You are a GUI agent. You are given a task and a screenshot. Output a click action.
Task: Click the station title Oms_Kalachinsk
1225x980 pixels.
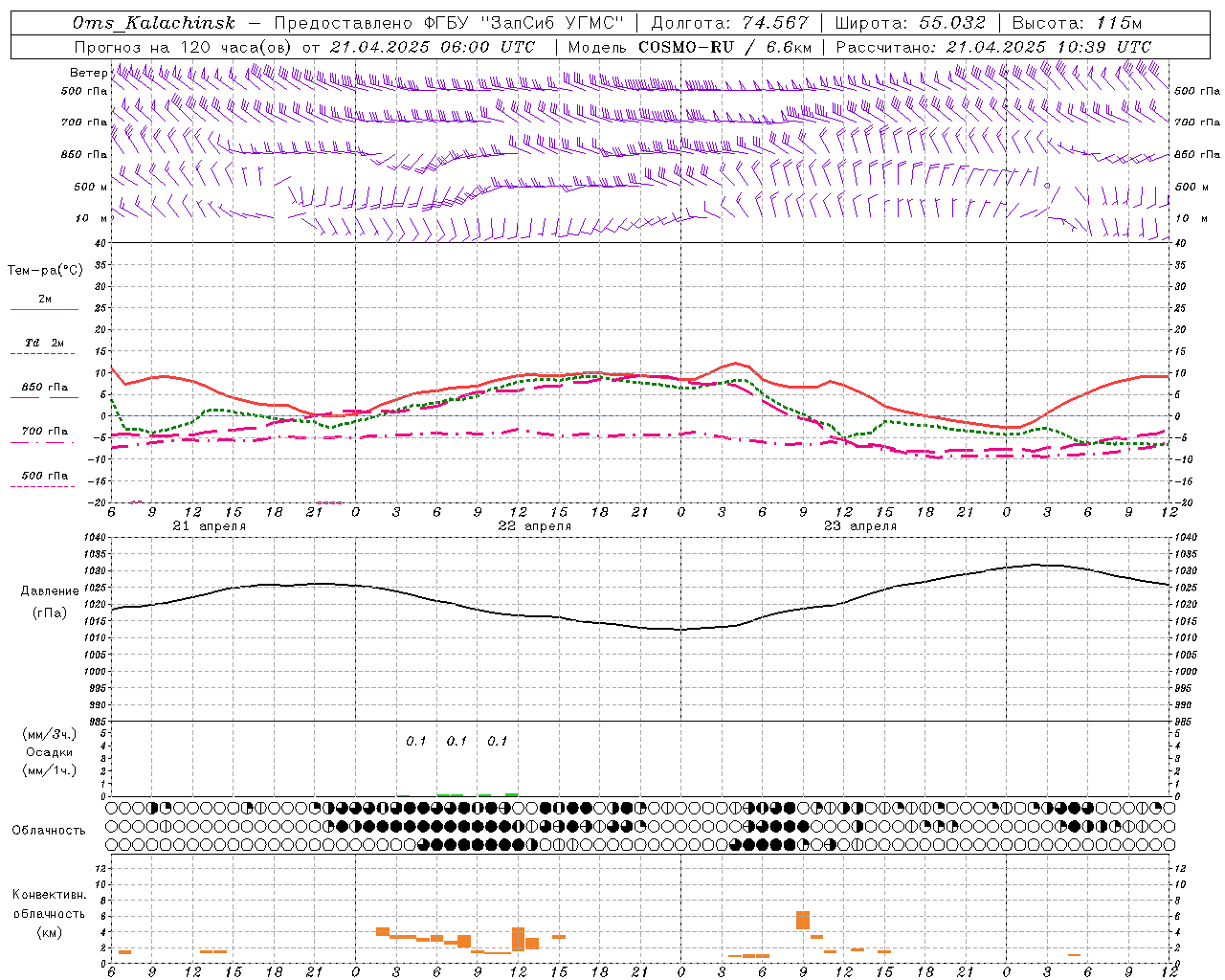coord(153,23)
